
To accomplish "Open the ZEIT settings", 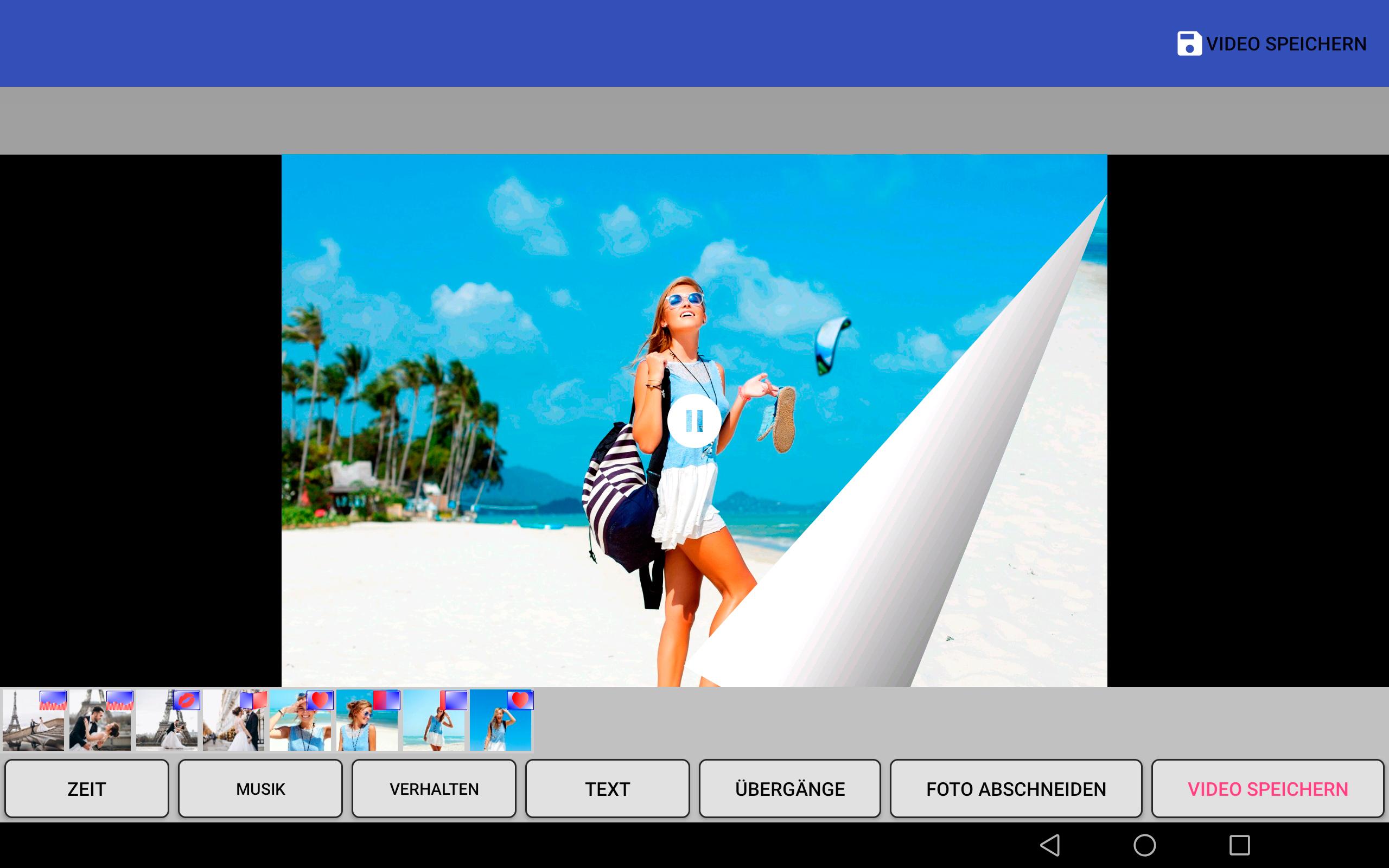I will tap(87, 788).
